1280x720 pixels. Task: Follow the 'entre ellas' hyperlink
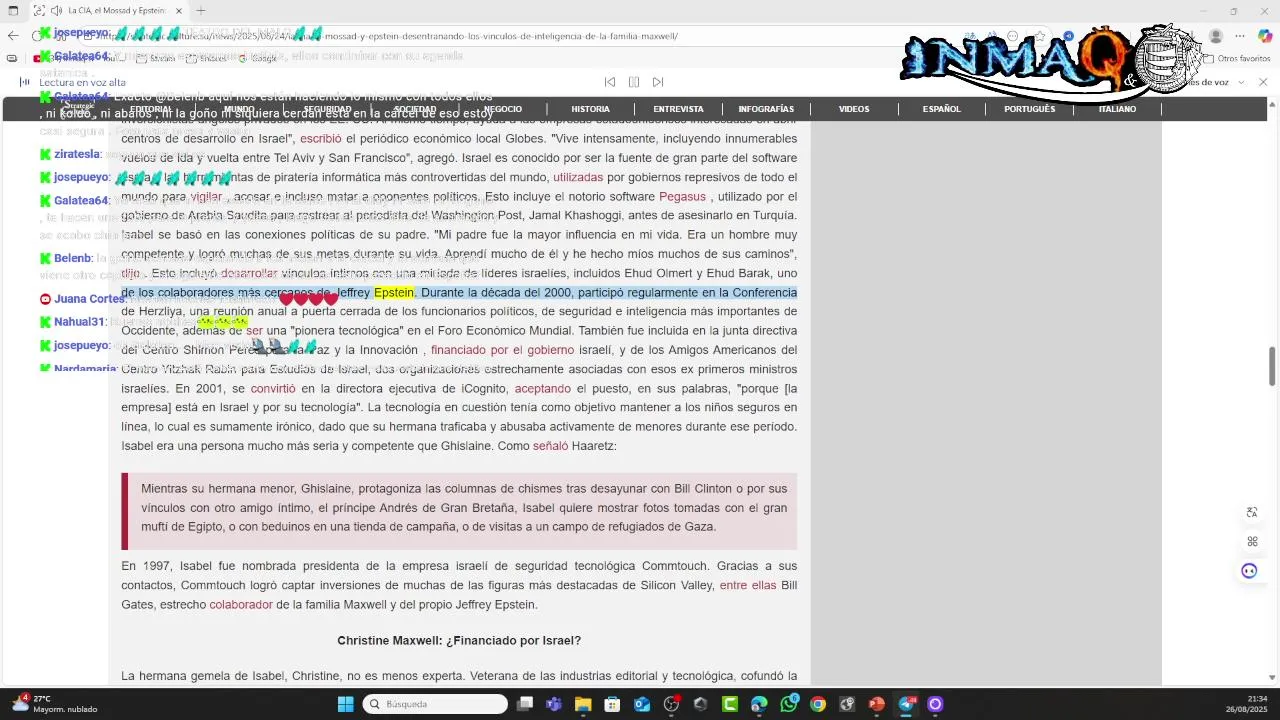pyautogui.click(x=748, y=586)
